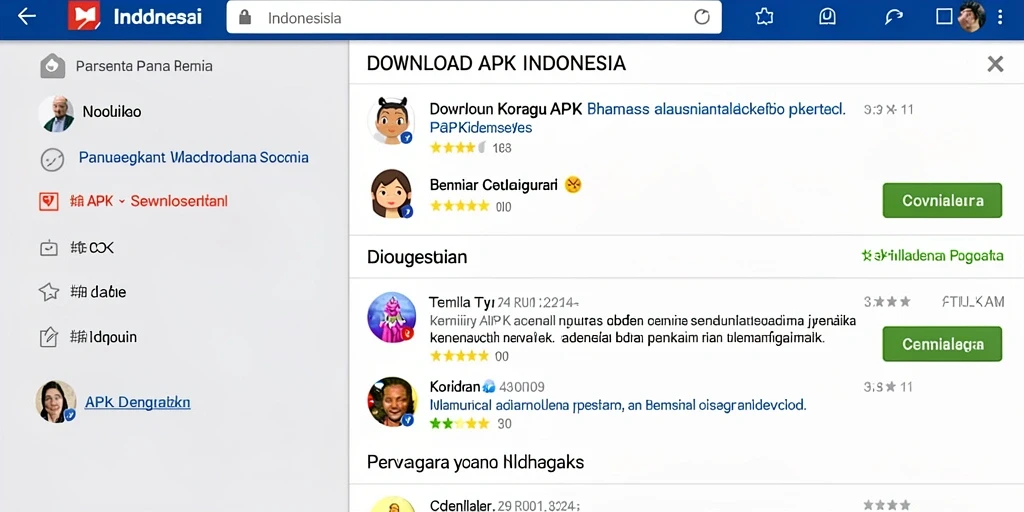Open the Temlla Tyi pink character icon
This screenshot has height=512, width=1024.
391,317
